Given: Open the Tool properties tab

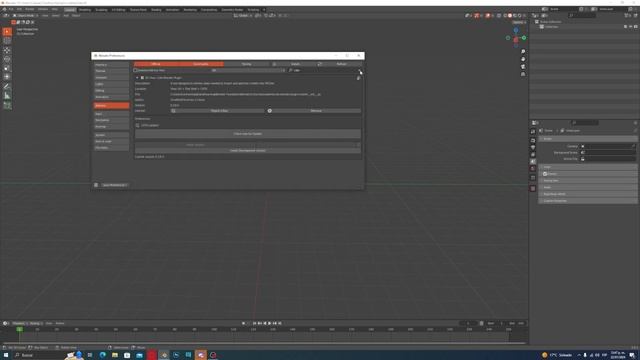Looking at the screenshot, I should (x=533, y=132).
